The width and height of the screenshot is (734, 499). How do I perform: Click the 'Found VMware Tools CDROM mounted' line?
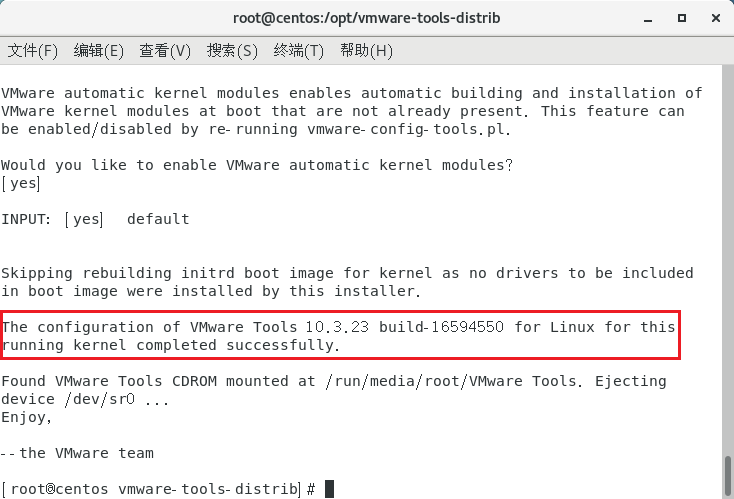tap(334, 381)
